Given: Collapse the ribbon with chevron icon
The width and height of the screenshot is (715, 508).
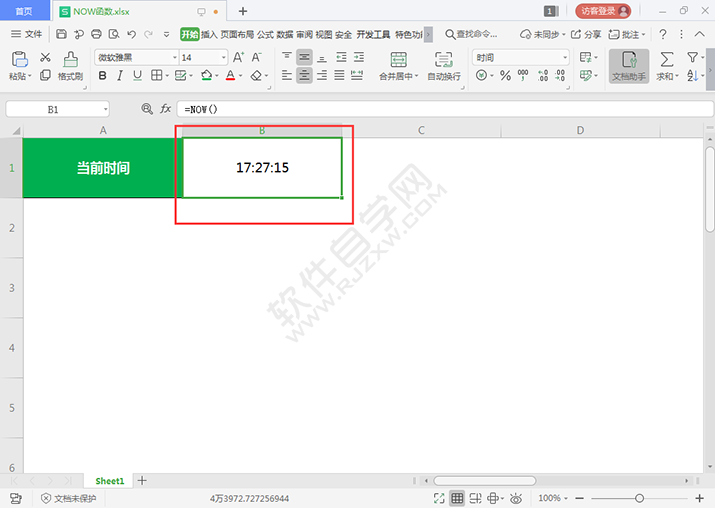Looking at the screenshot, I should 699,34.
